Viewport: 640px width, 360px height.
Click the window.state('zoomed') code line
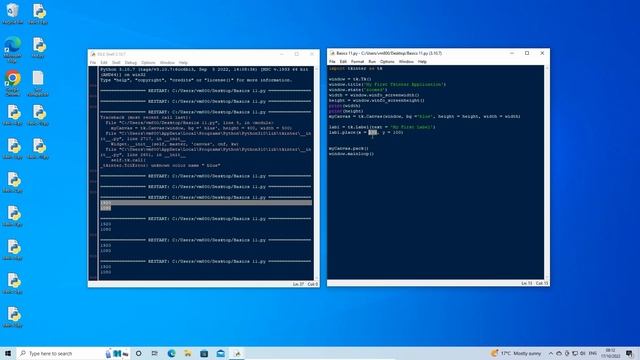pyautogui.click(x=358, y=90)
